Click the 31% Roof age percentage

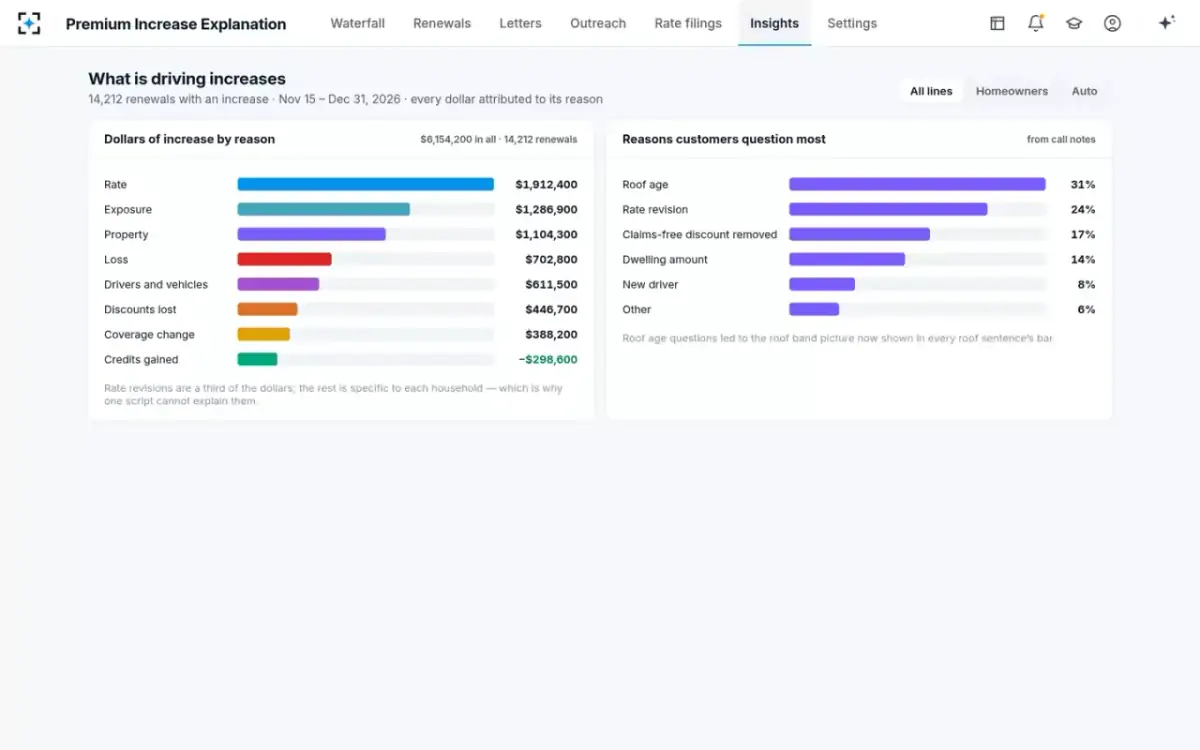[1083, 185]
